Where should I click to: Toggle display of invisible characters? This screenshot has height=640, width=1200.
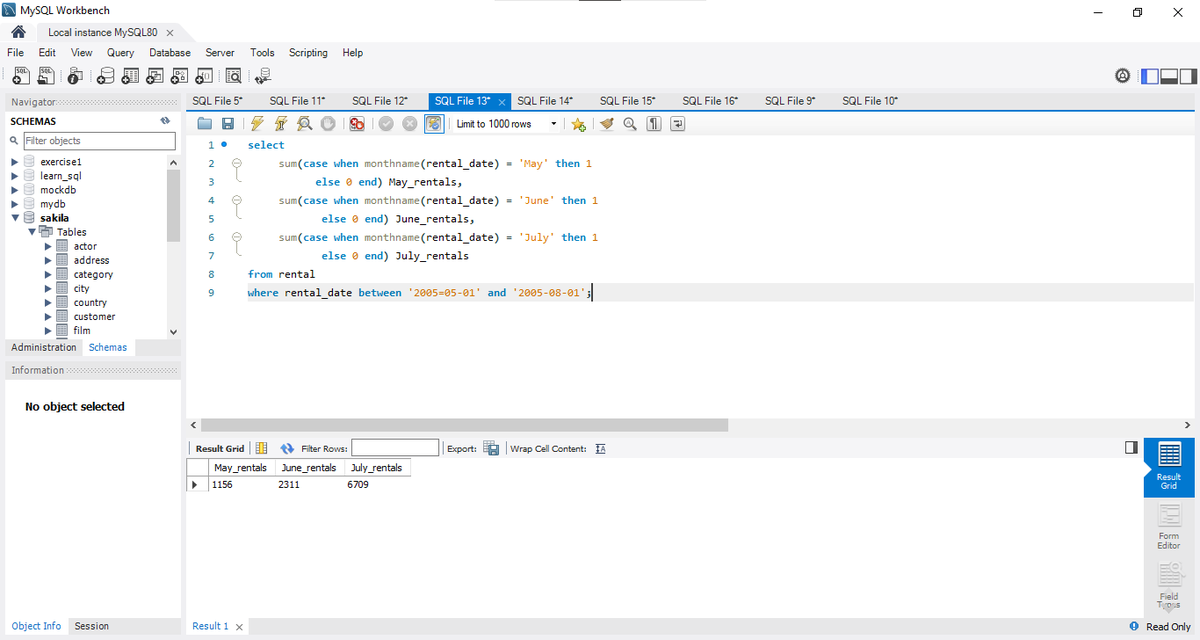tap(652, 123)
